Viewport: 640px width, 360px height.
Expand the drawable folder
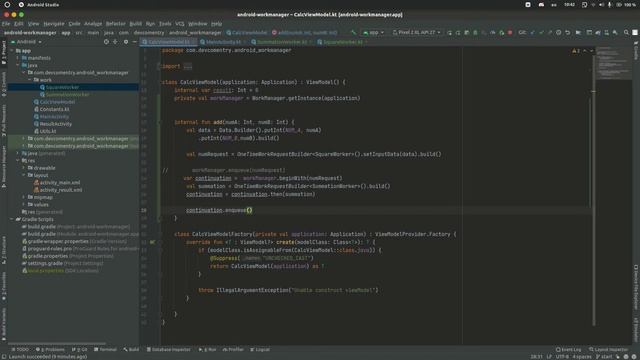pos(24,168)
